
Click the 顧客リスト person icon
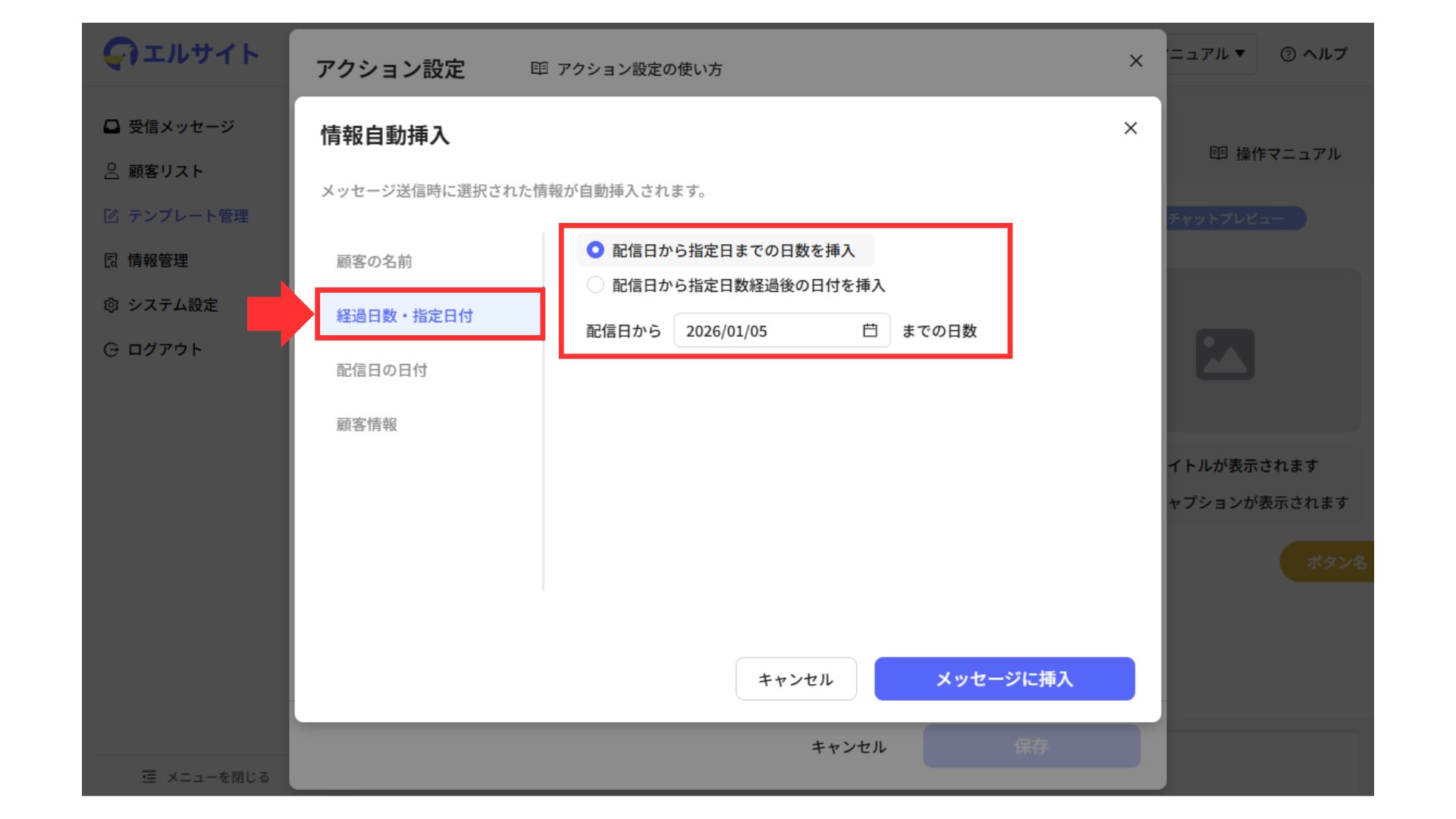coord(111,171)
